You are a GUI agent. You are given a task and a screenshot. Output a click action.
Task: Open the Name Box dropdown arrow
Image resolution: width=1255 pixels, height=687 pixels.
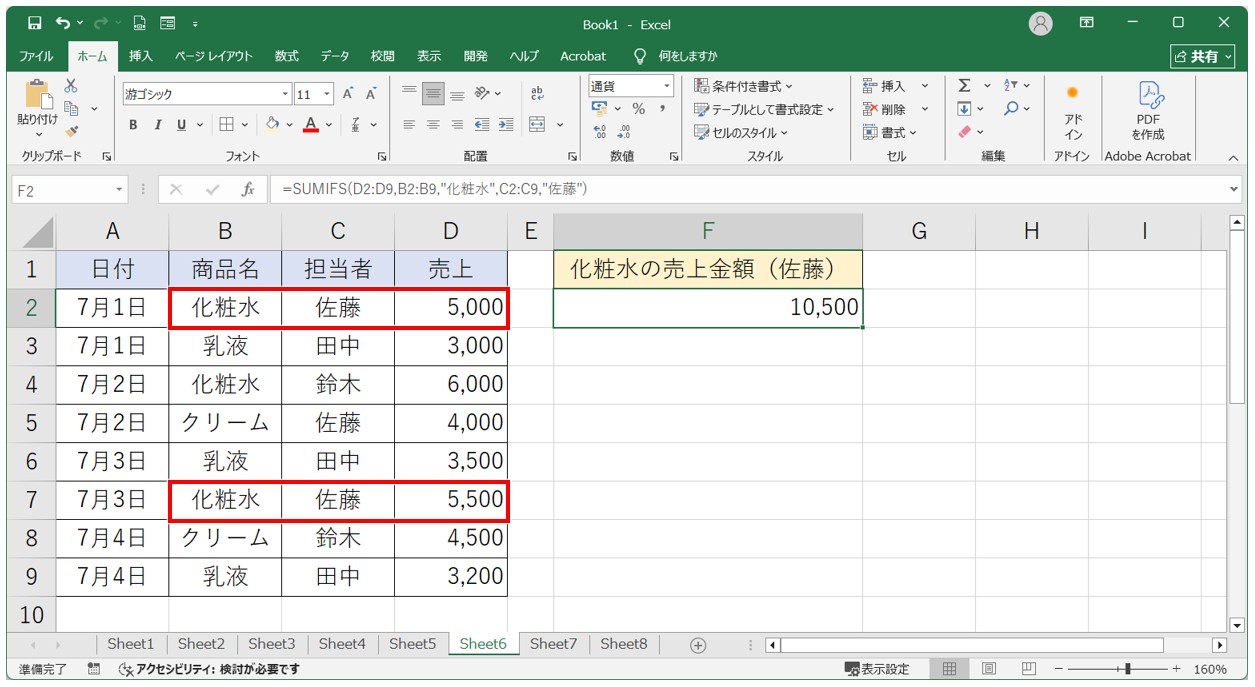pyautogui.click(x=120, y=189)
